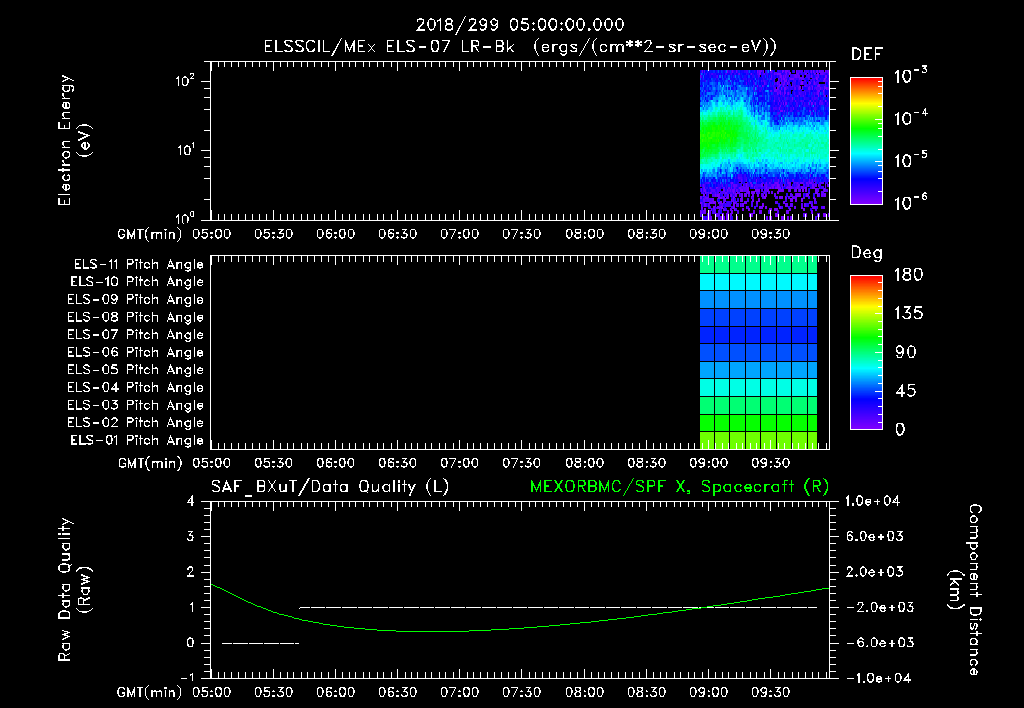Click the 3 tick on Raw Data Quality axis

point(191,536)
